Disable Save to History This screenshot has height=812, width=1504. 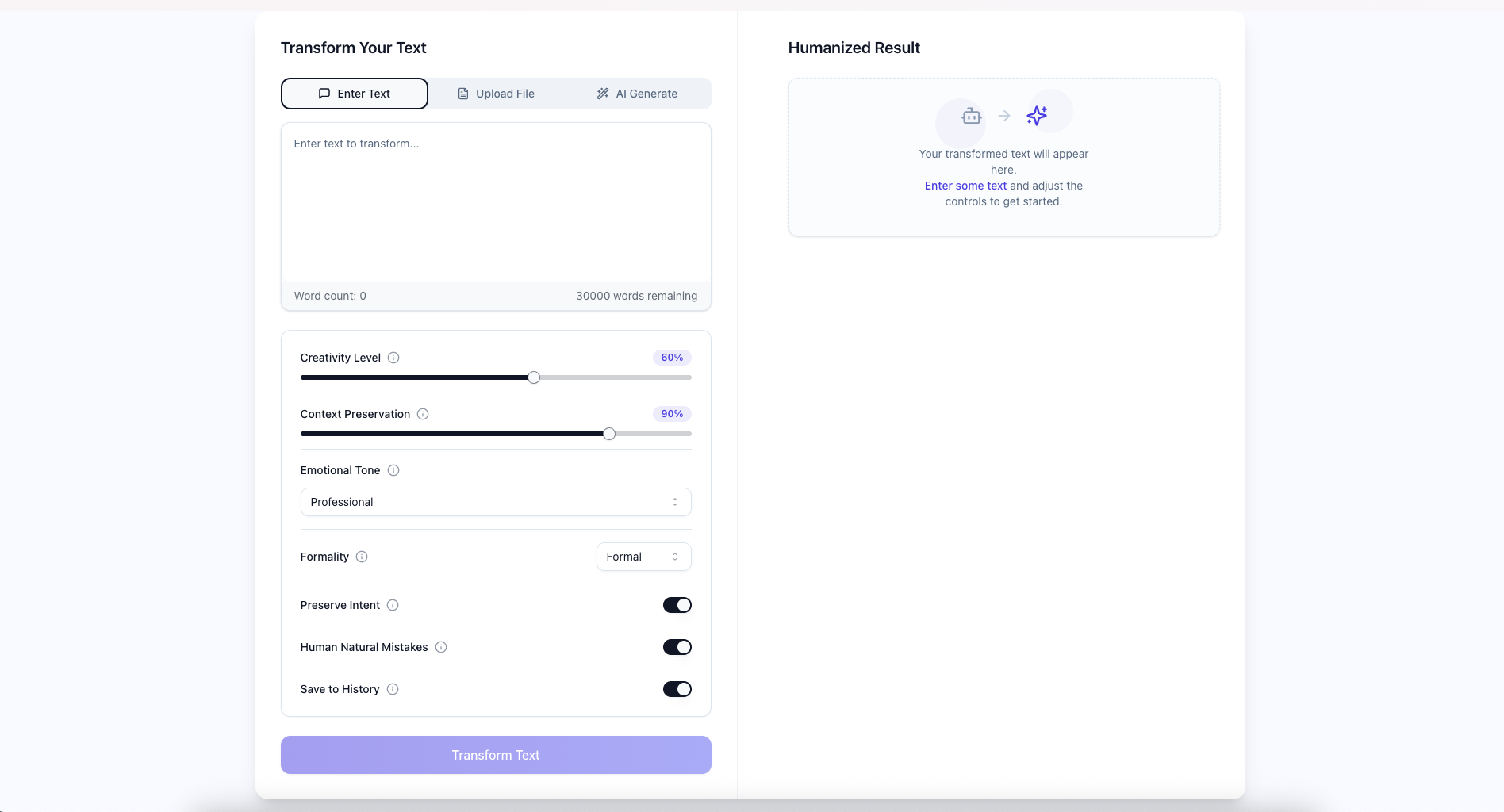click(677, 689)
